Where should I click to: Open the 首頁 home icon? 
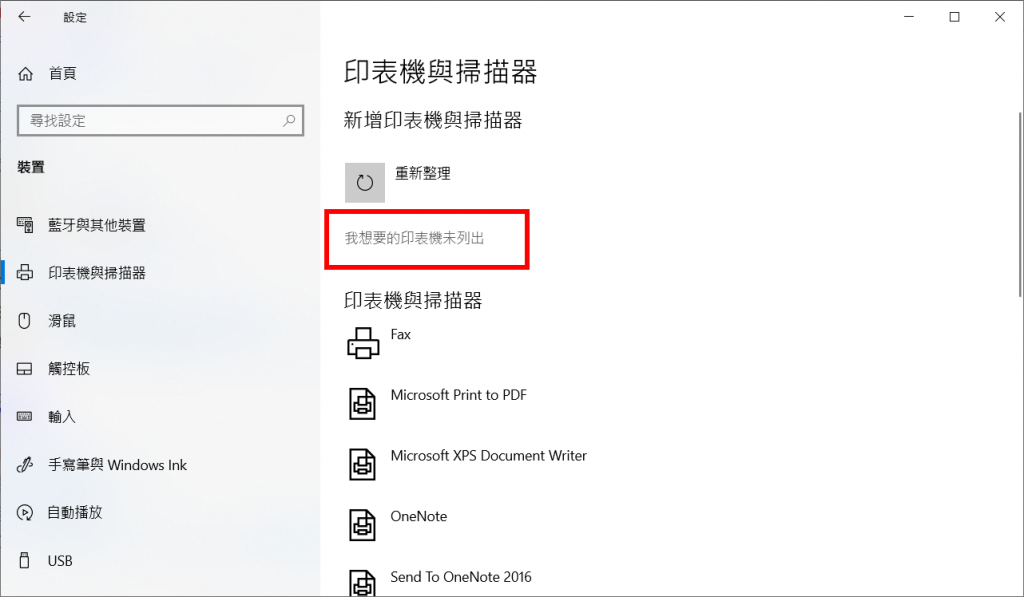(x=25, y=74)
